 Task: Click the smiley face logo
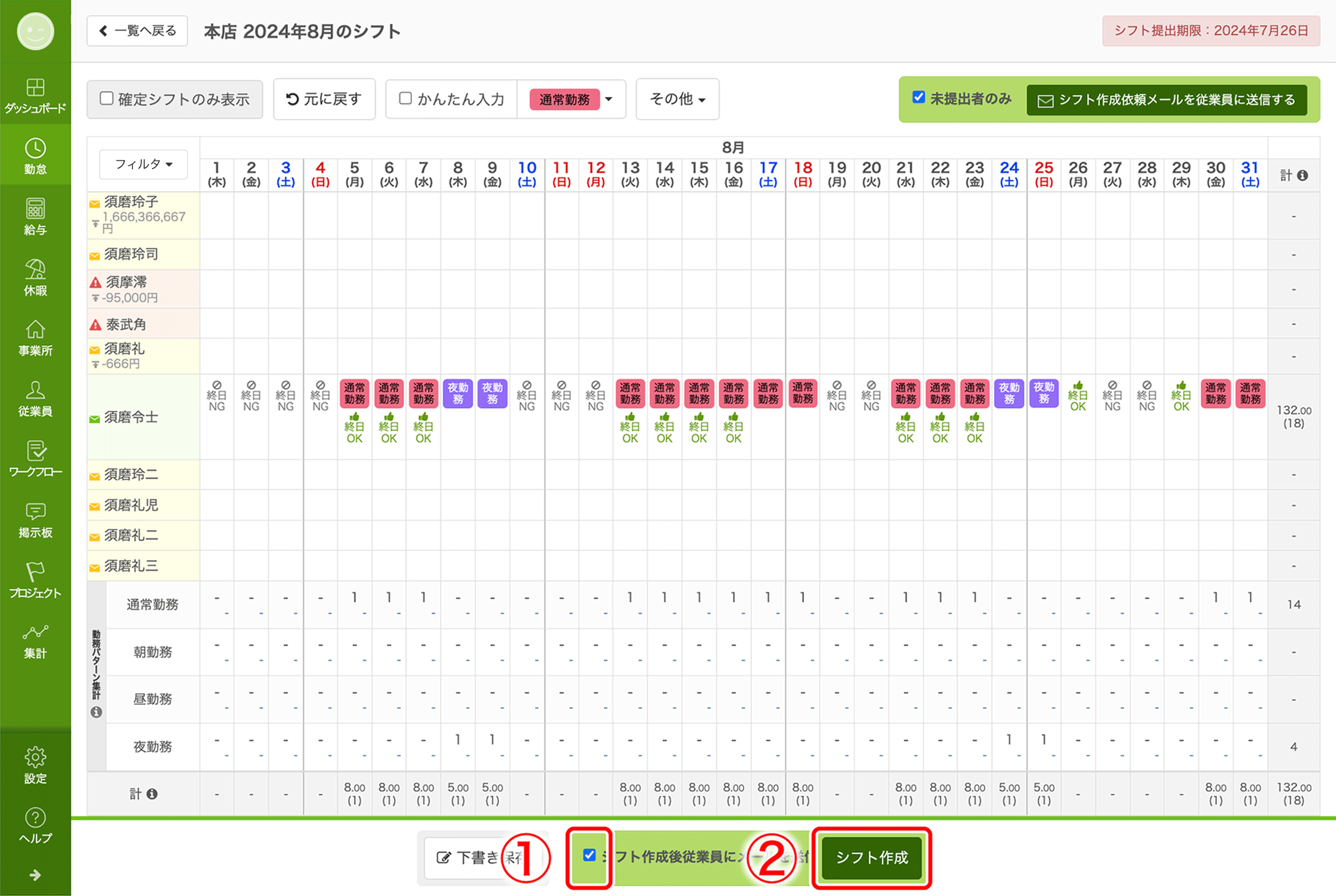coord(35,31)
